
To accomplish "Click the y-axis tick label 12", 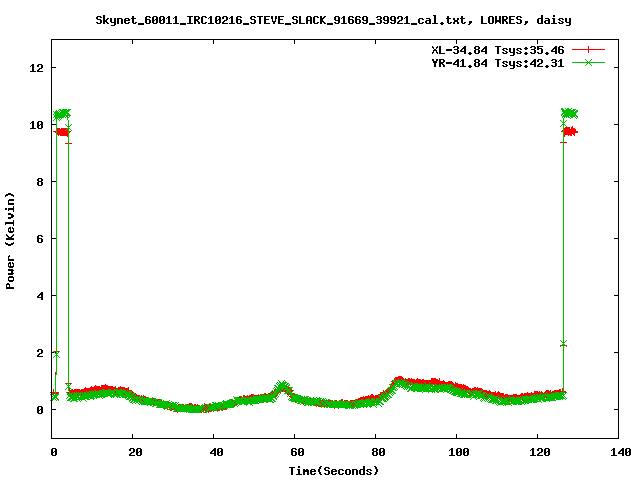I will [x=36, y=68].
